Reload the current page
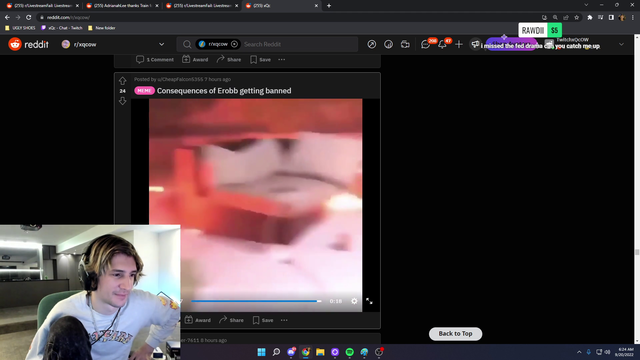The image size is (640, 360). coord(29,18)
